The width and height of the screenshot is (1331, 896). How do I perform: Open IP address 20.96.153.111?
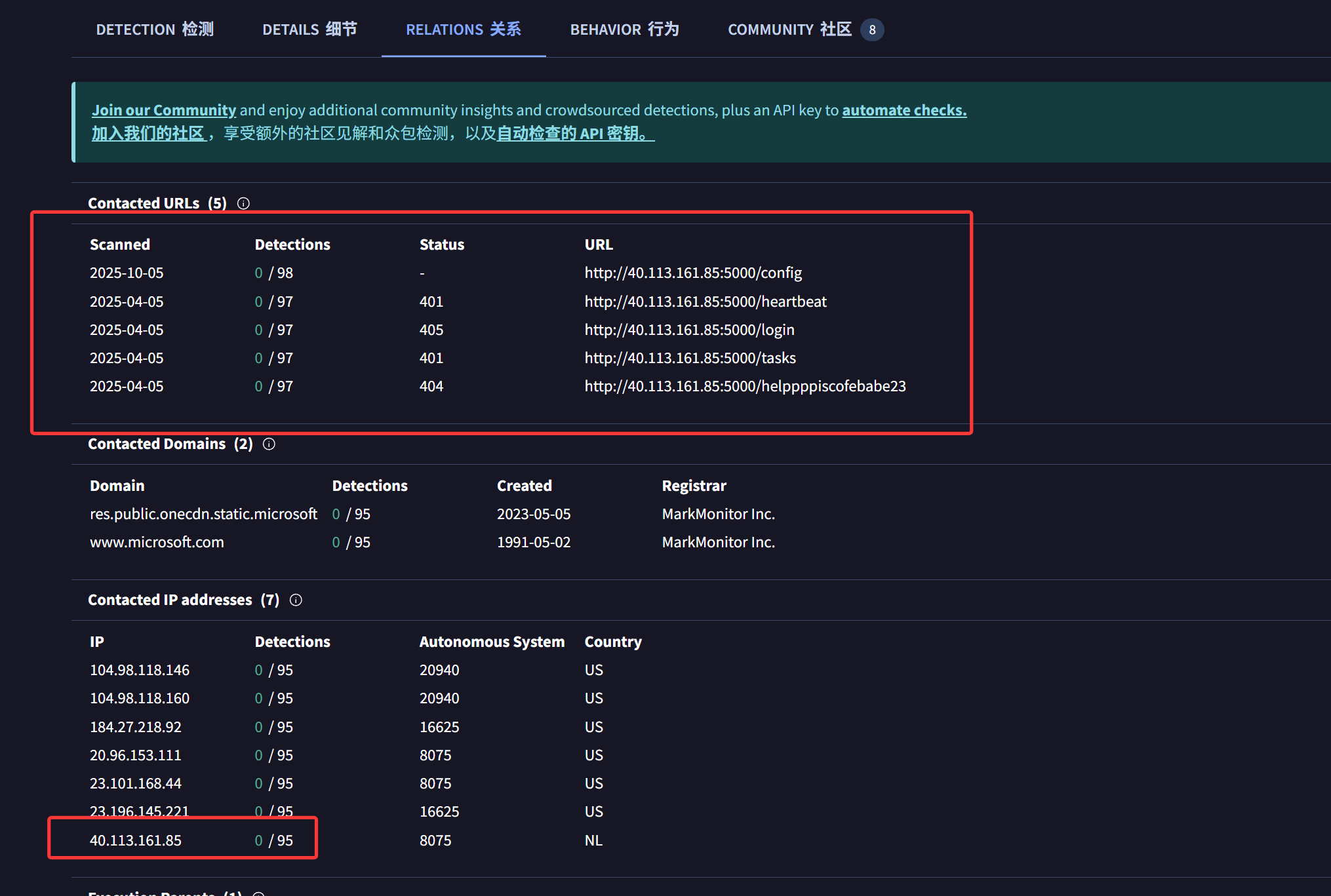point(135,755)
